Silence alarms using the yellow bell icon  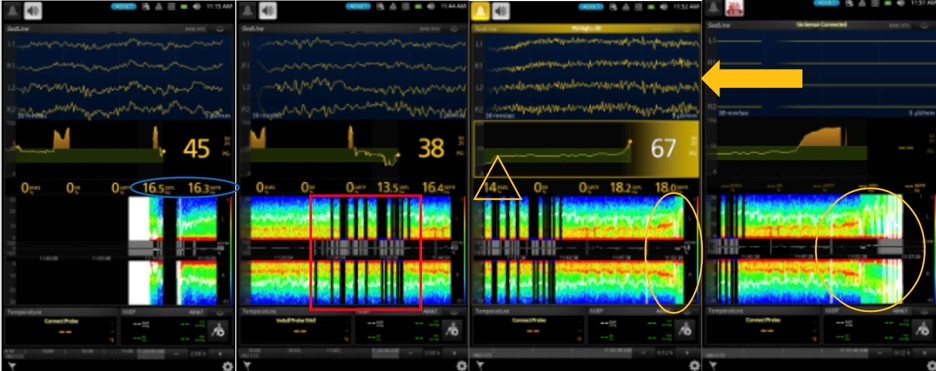482,11
